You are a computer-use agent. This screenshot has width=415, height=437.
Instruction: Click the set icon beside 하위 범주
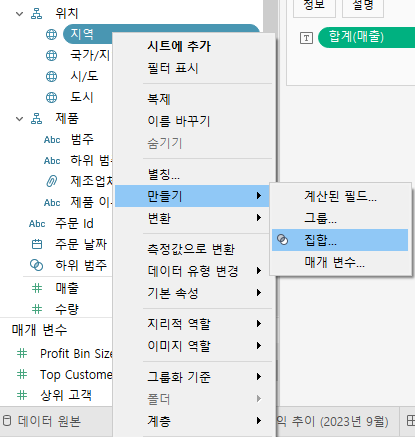[36, 265]
